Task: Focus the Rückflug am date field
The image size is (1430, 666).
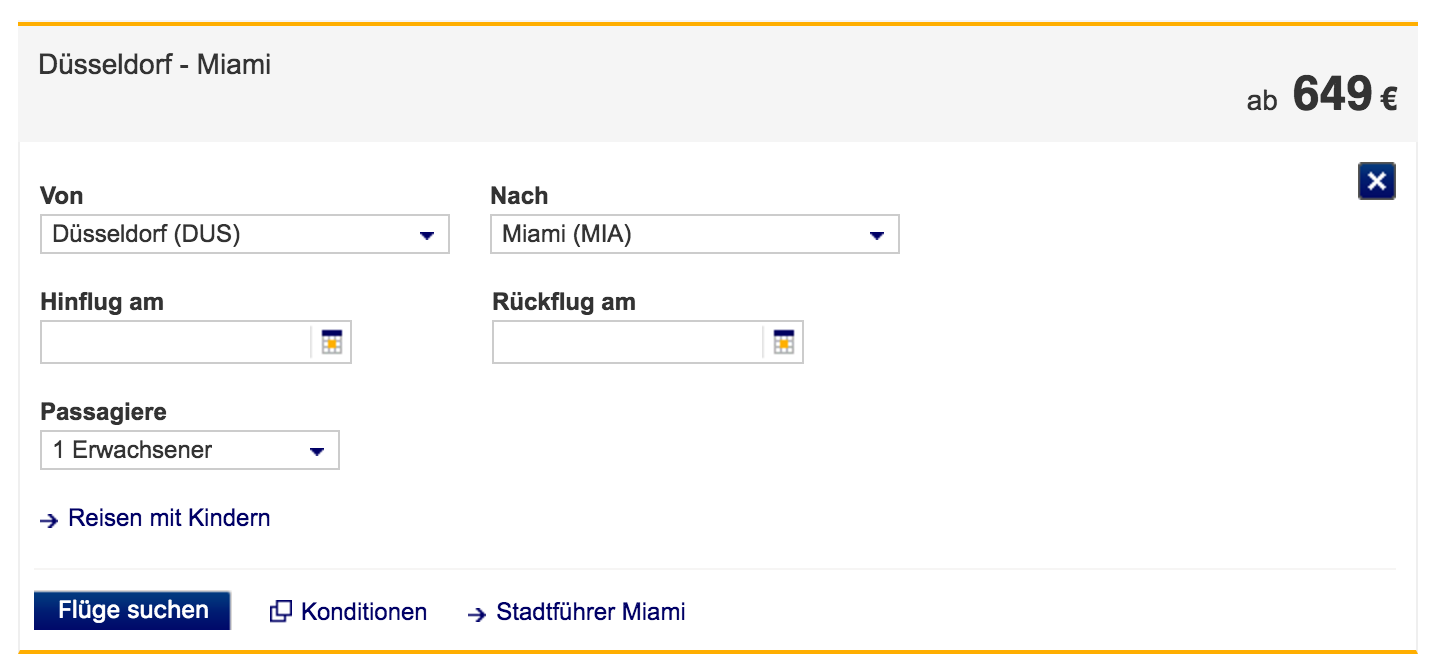Action: click(628, 343)
